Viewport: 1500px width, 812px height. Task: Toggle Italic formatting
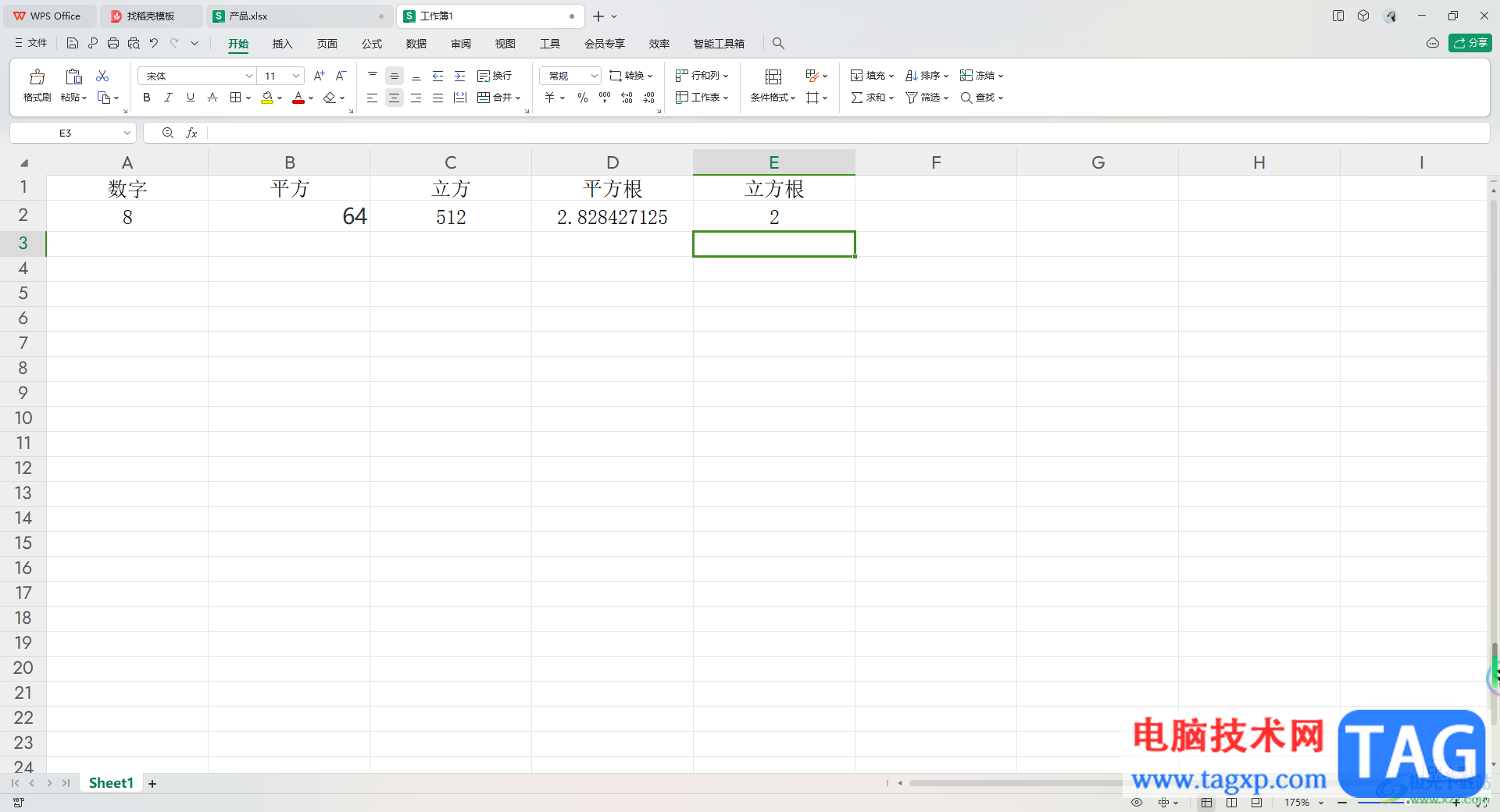(168, 98)
